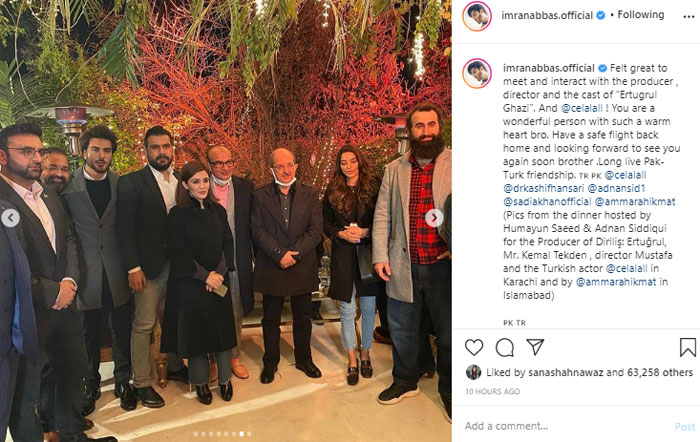Open the three-dot more options menu
Image resolution: width=700 pixels, height=442 pixels.
click(x=688, y=17)
